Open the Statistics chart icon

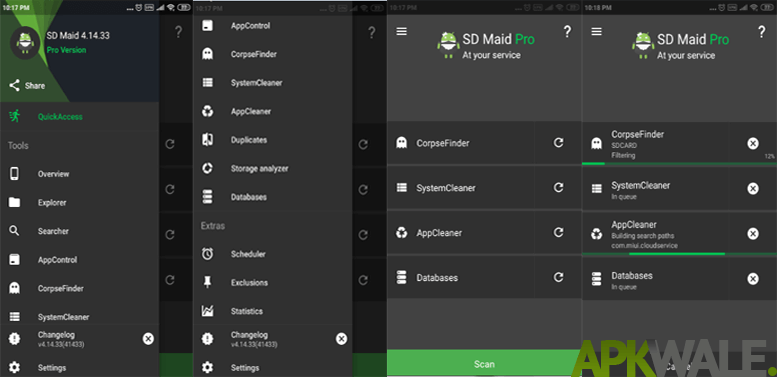click(207, 311)
